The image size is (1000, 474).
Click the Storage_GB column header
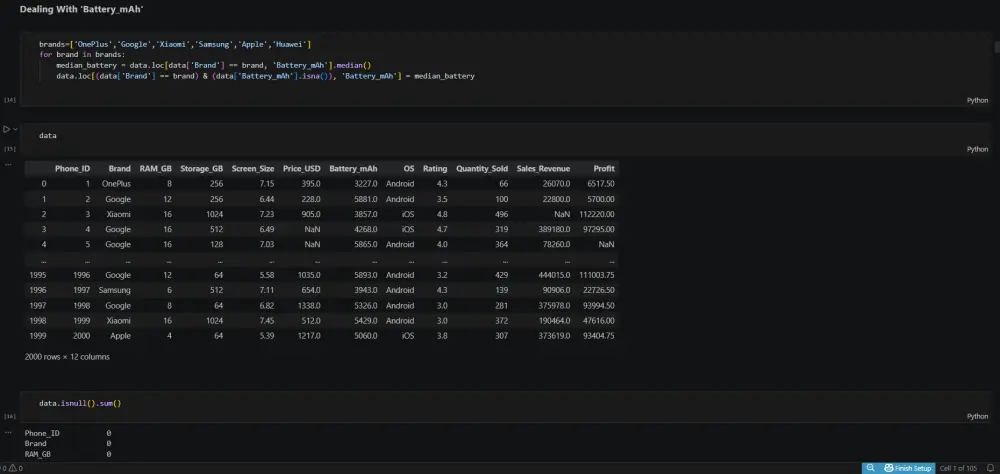point(202,168)
